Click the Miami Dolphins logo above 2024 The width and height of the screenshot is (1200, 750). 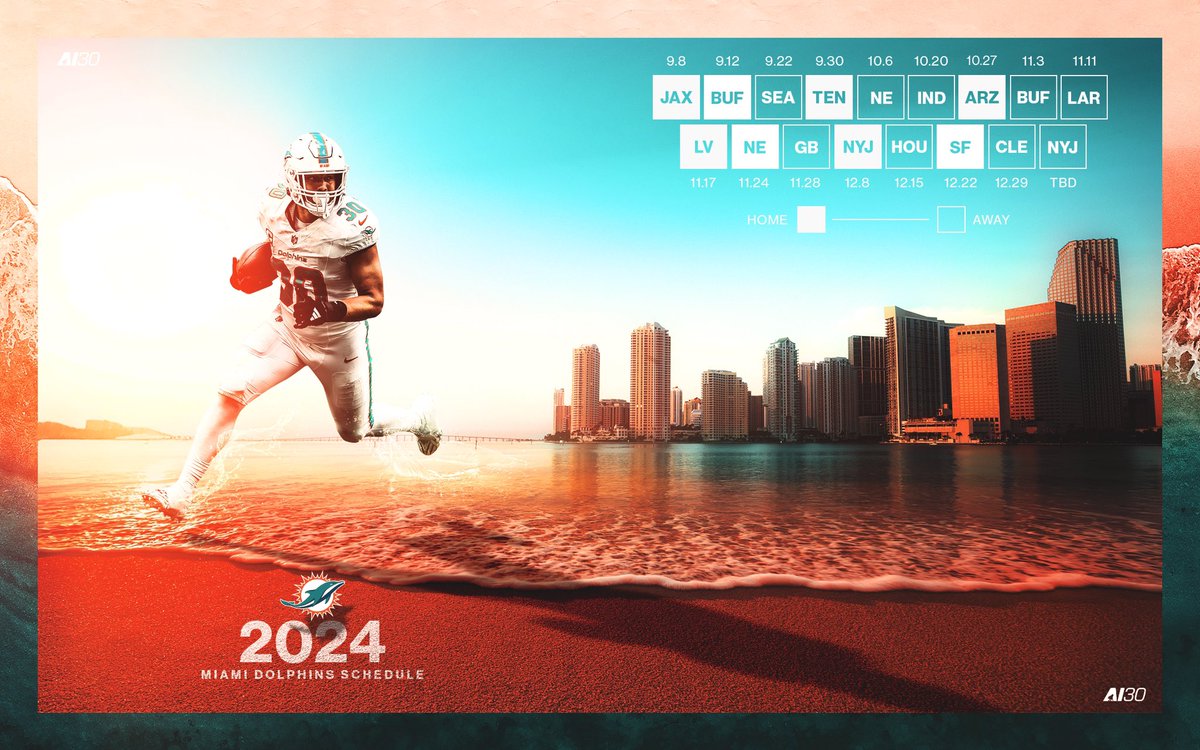tap(312, 595)
